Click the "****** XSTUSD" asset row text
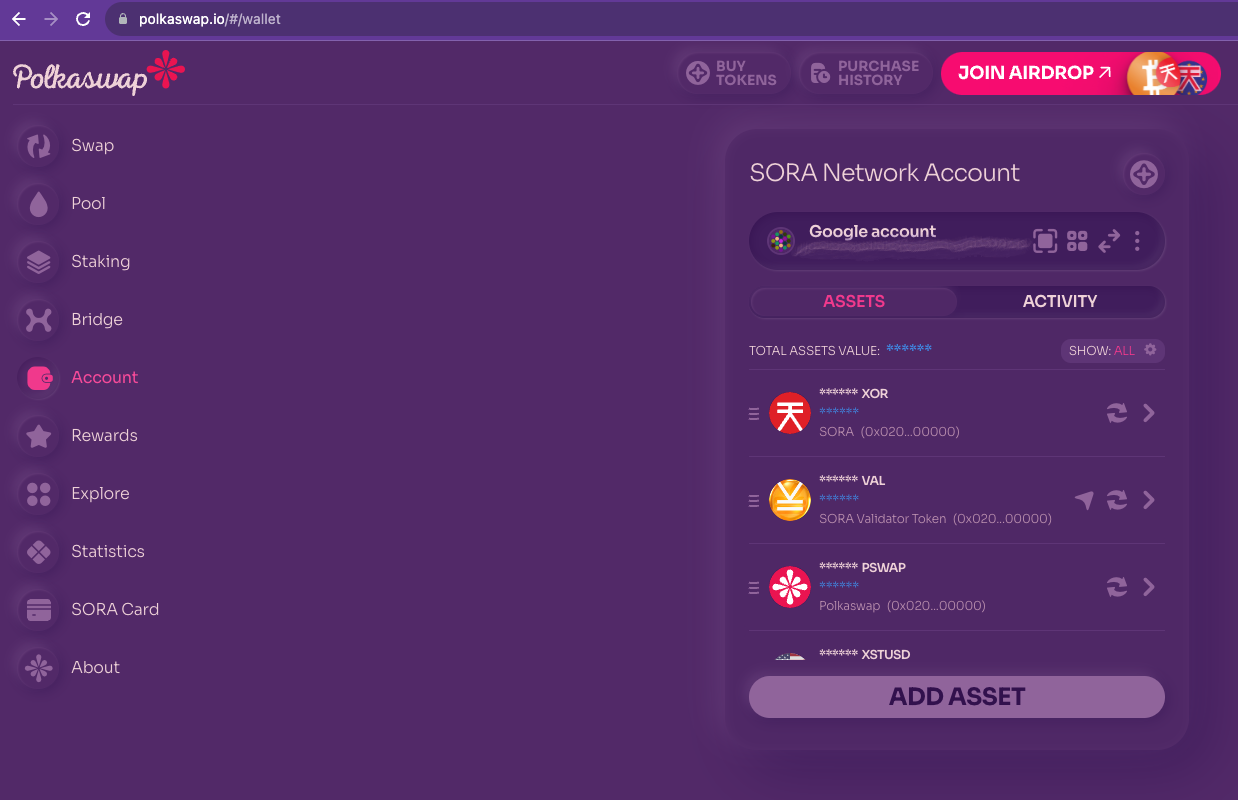The height and width of the screenshot is (800, 1238). click(865, 654)
